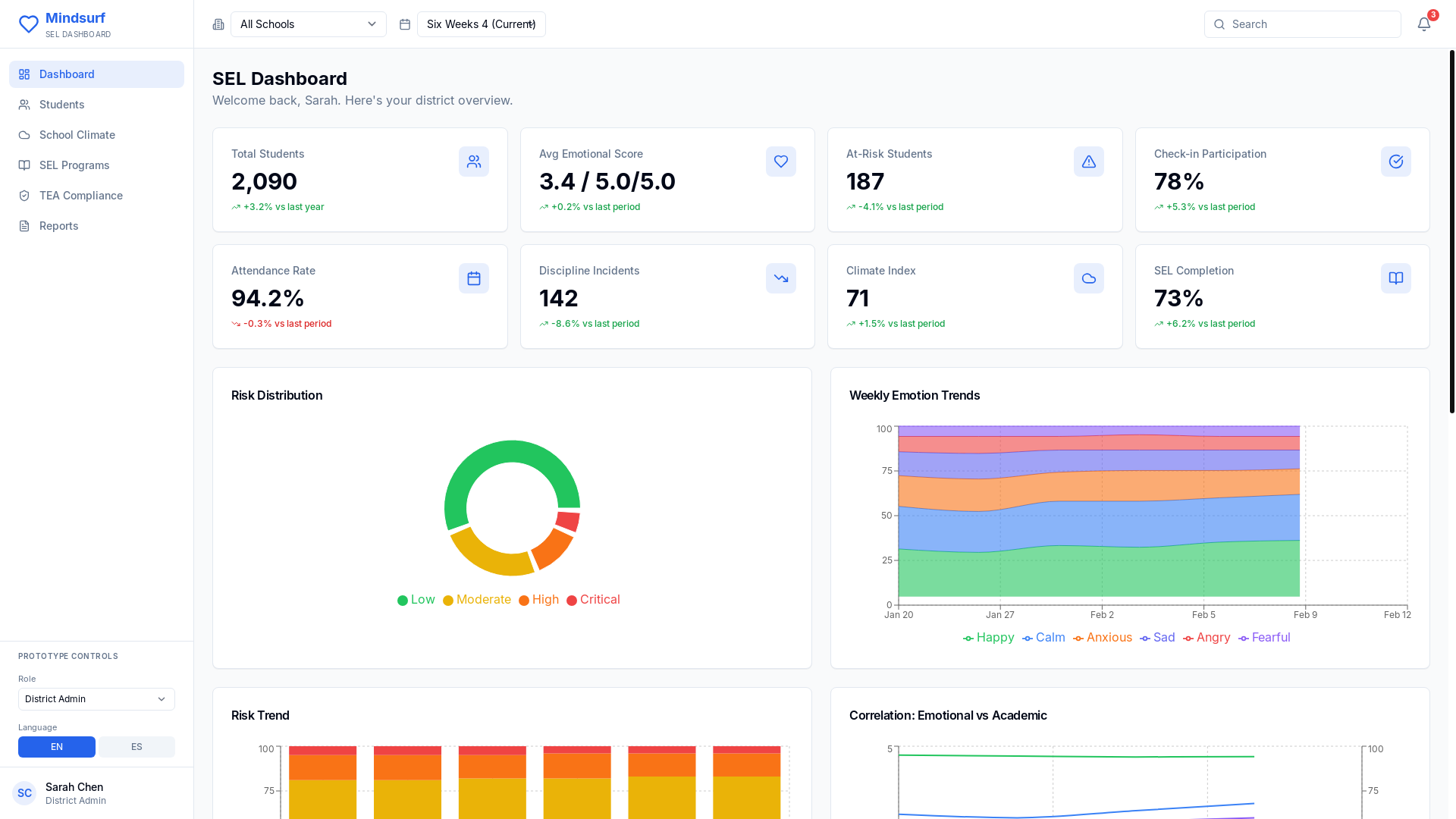This screenshot has height=819, width=1456.
Task: Open the All Schools dropdown
Action: pos(308,24)
